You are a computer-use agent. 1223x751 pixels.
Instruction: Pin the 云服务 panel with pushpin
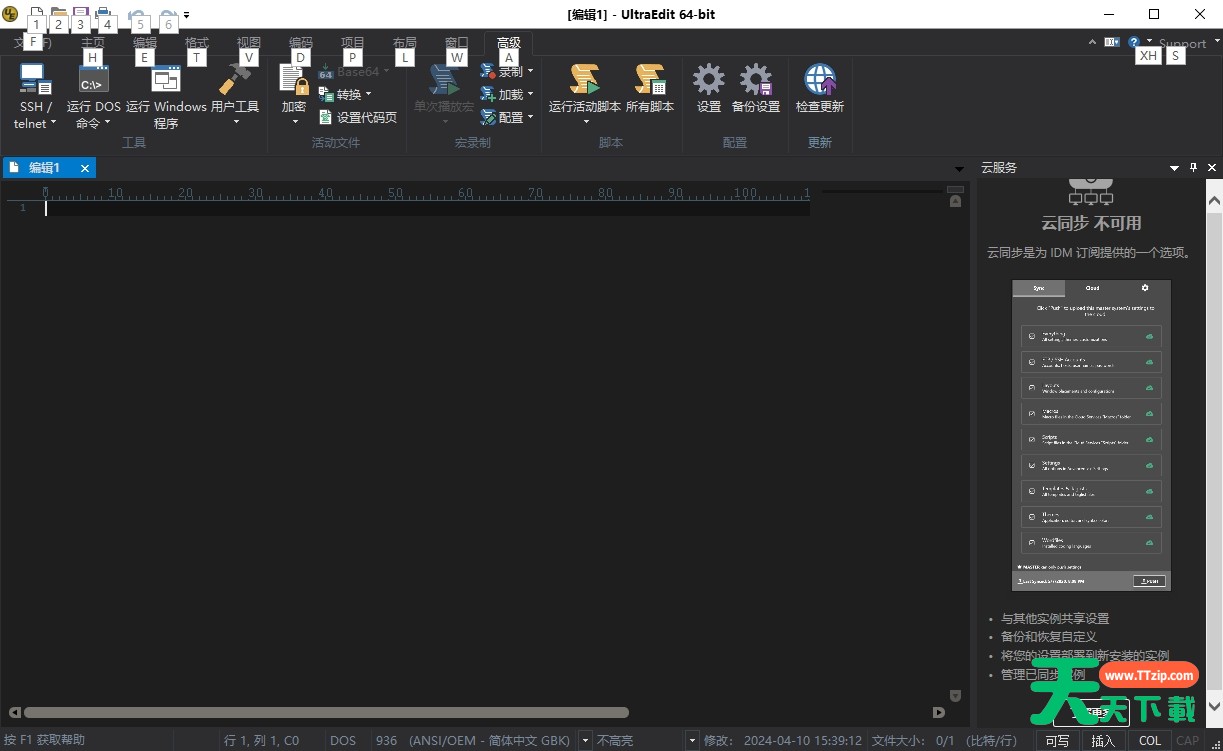pos(1193,168)
